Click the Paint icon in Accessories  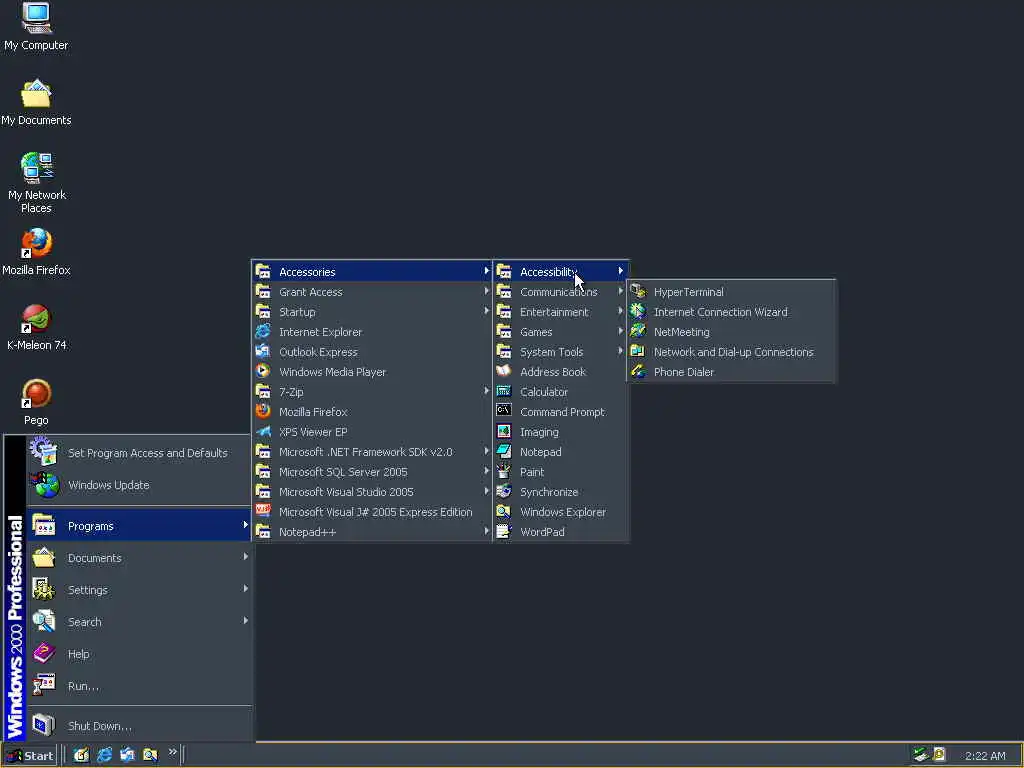click(x=504, y=471)
